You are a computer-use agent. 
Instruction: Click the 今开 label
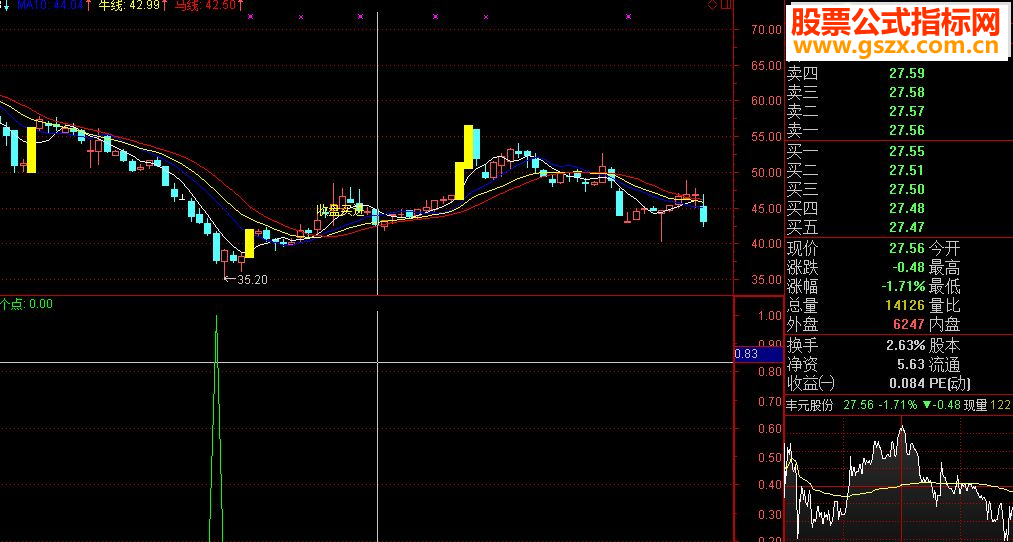pyautogui.click(x=945, y=248)
